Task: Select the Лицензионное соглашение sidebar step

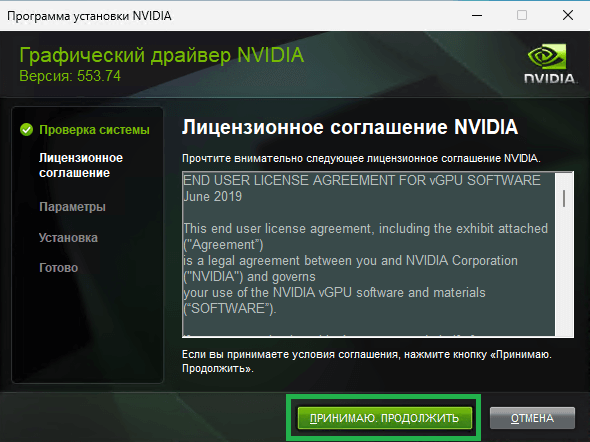Action: click(x=81, y=165)
